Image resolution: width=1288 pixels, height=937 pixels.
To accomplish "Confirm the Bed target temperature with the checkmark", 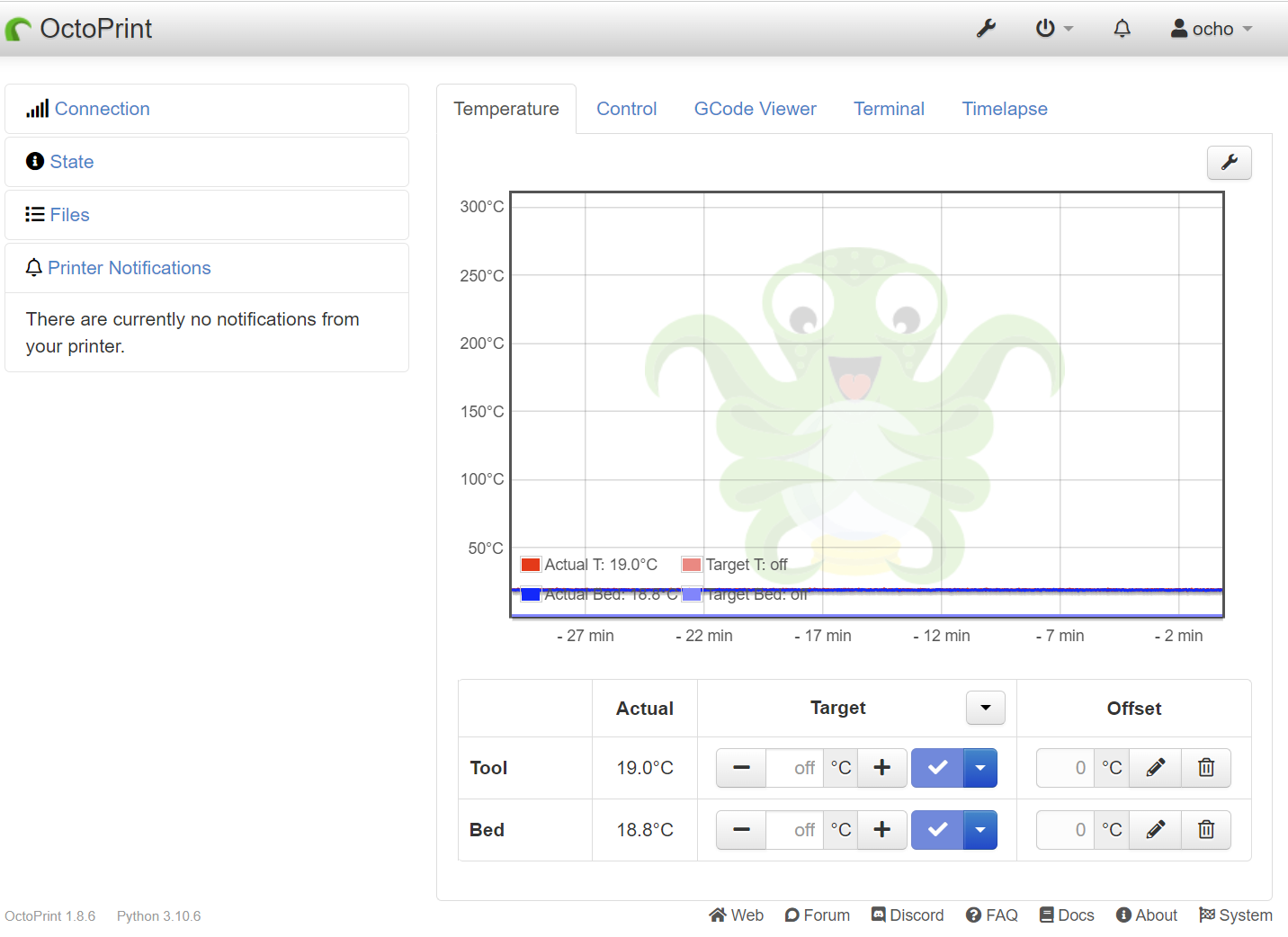I will [x=936, y=829].
